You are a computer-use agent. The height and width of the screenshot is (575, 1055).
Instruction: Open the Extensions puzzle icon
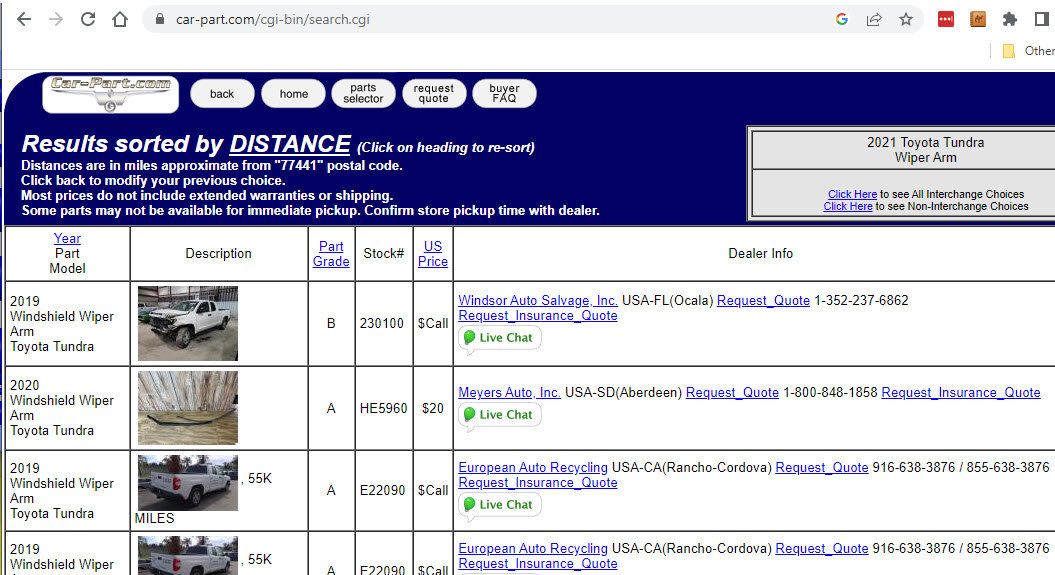[x=1009, y=19]
